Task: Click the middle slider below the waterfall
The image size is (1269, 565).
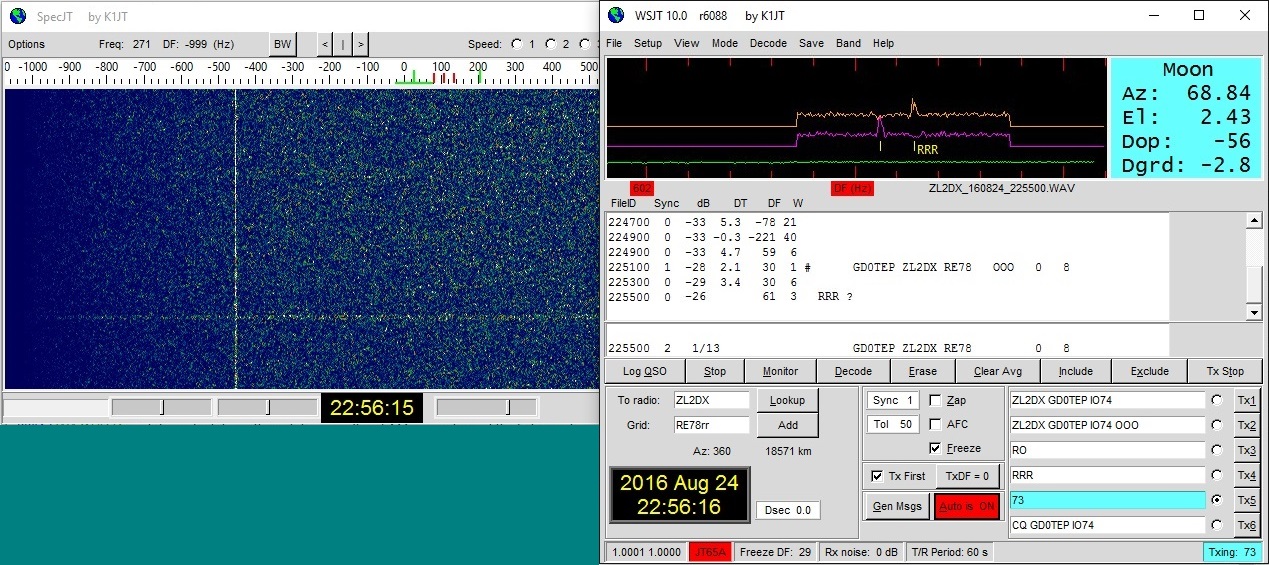Action: tap(267, 407)
